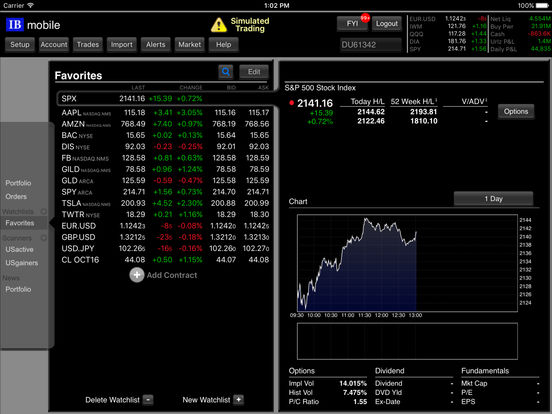Tap the Scanners section circle icon

pos(44,238)
